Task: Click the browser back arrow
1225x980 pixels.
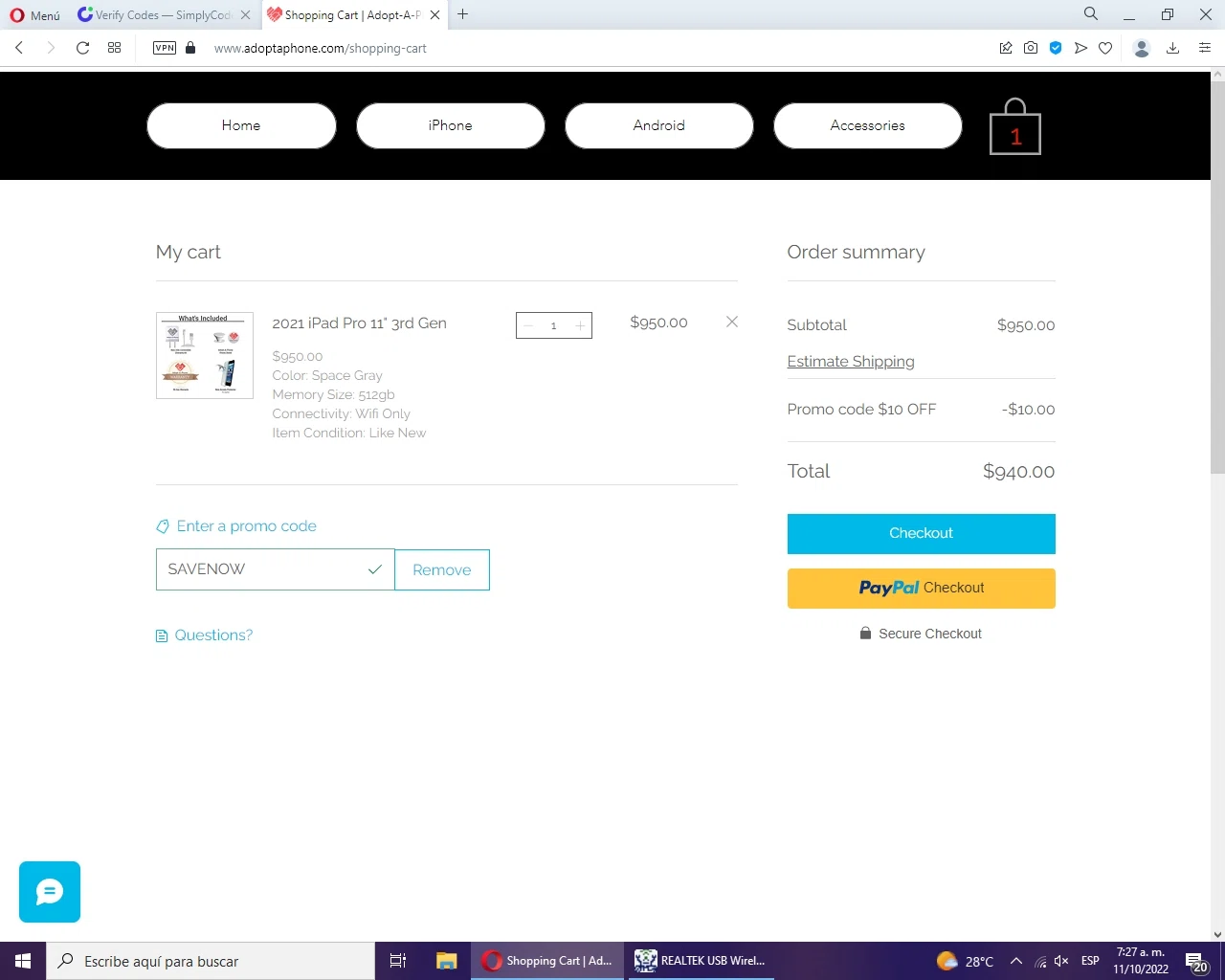Action: [x=19, y=48]
